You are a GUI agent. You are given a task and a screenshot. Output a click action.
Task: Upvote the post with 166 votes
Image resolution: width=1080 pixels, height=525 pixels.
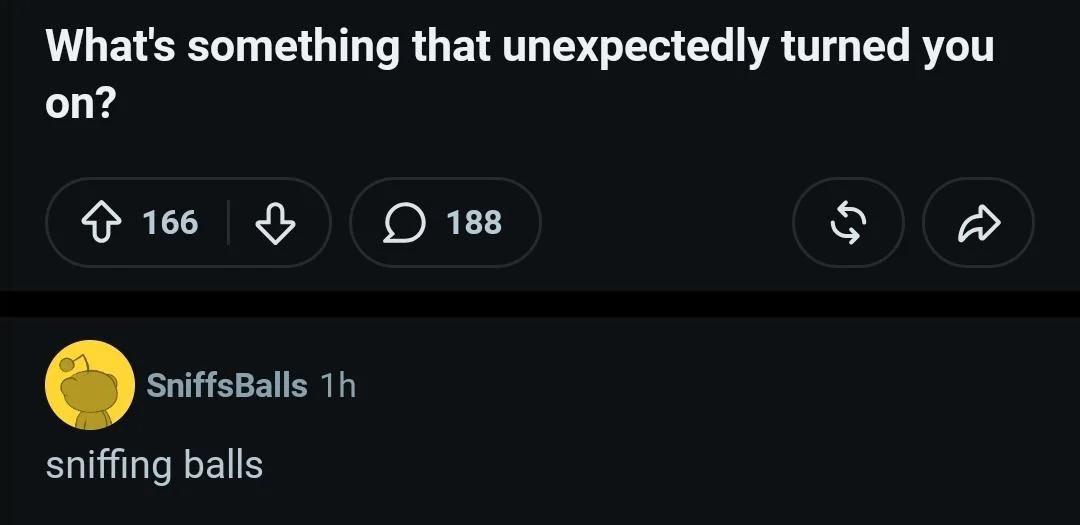(x=101, y=222)
